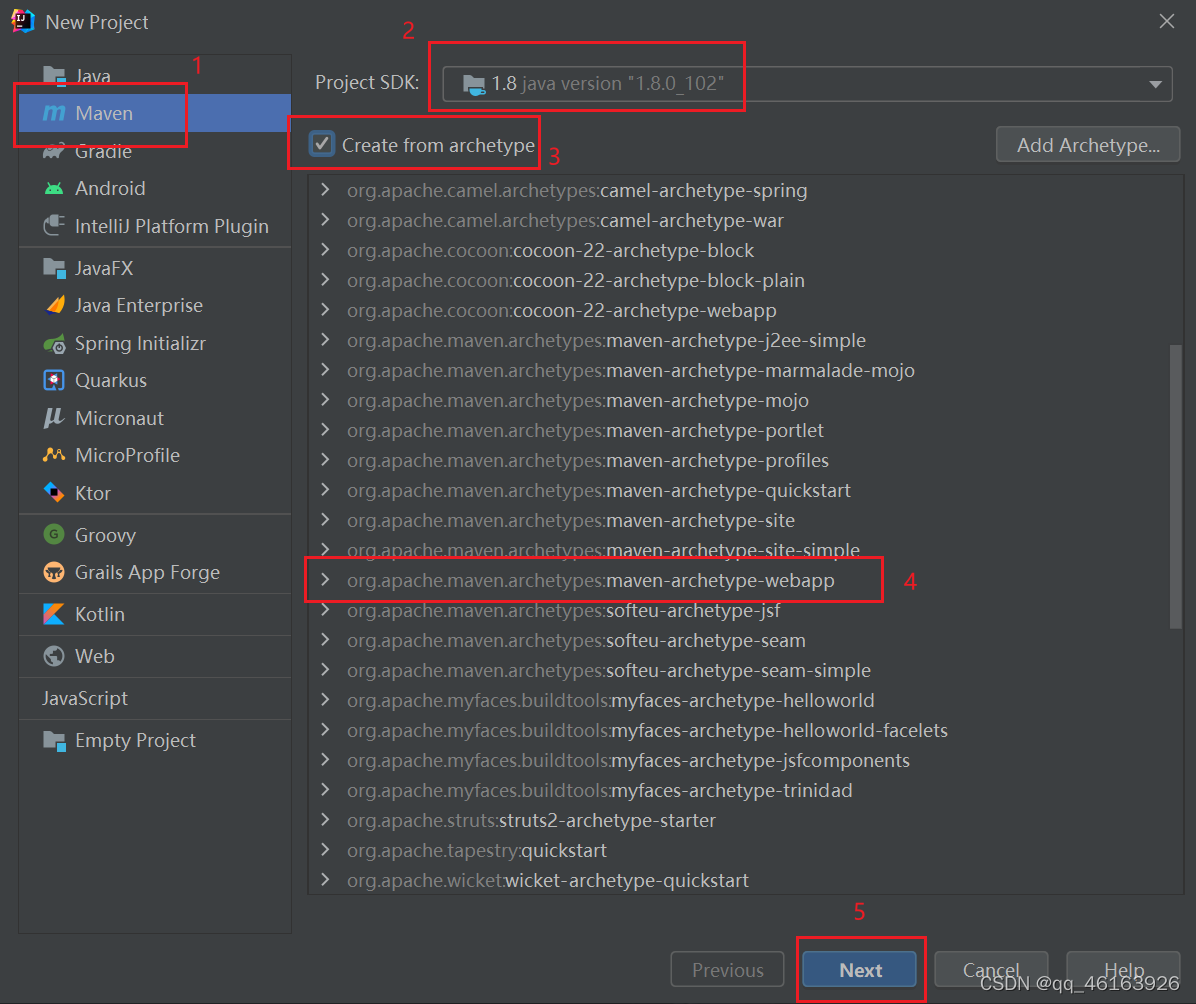Choose Gradle project type
The image size is (1196, 1004).
point(155,151)
